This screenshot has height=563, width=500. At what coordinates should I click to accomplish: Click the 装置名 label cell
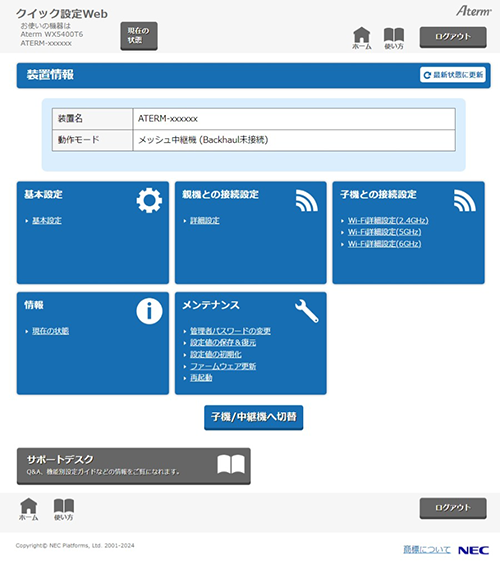pos(92,118)
